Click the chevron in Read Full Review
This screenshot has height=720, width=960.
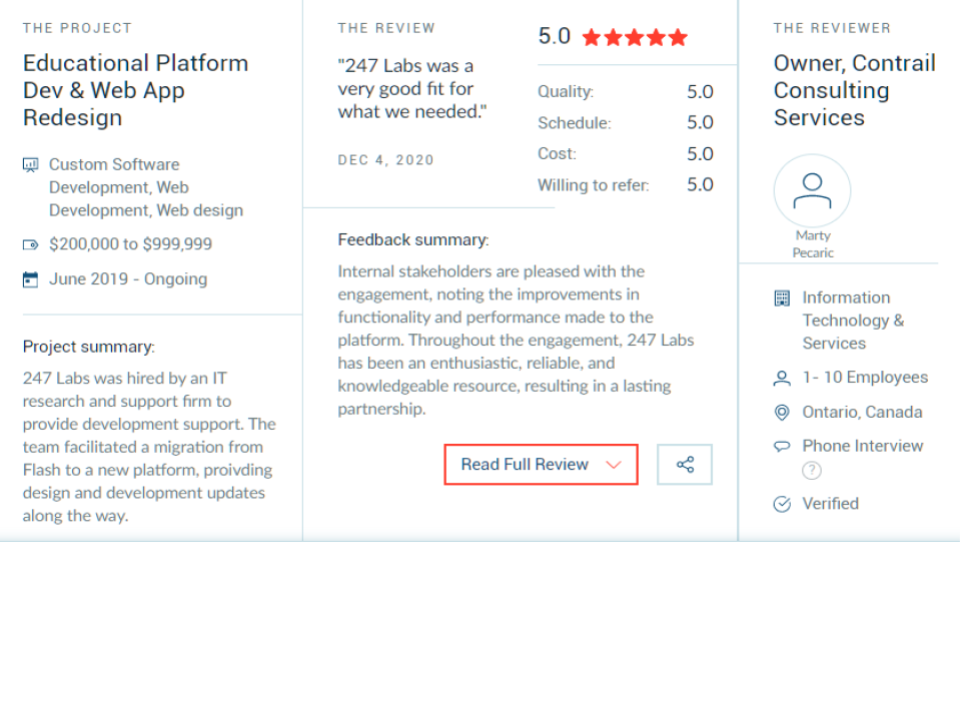(613, 465)
